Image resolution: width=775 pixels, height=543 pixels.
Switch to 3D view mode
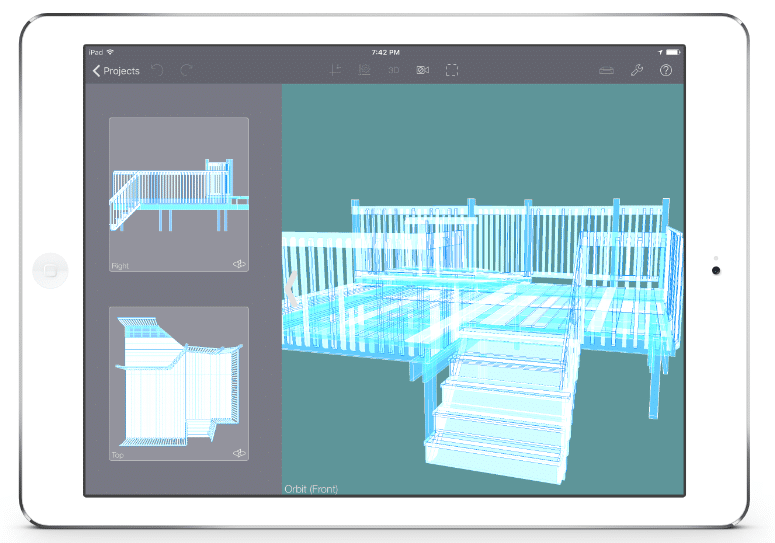pos(393,70)
